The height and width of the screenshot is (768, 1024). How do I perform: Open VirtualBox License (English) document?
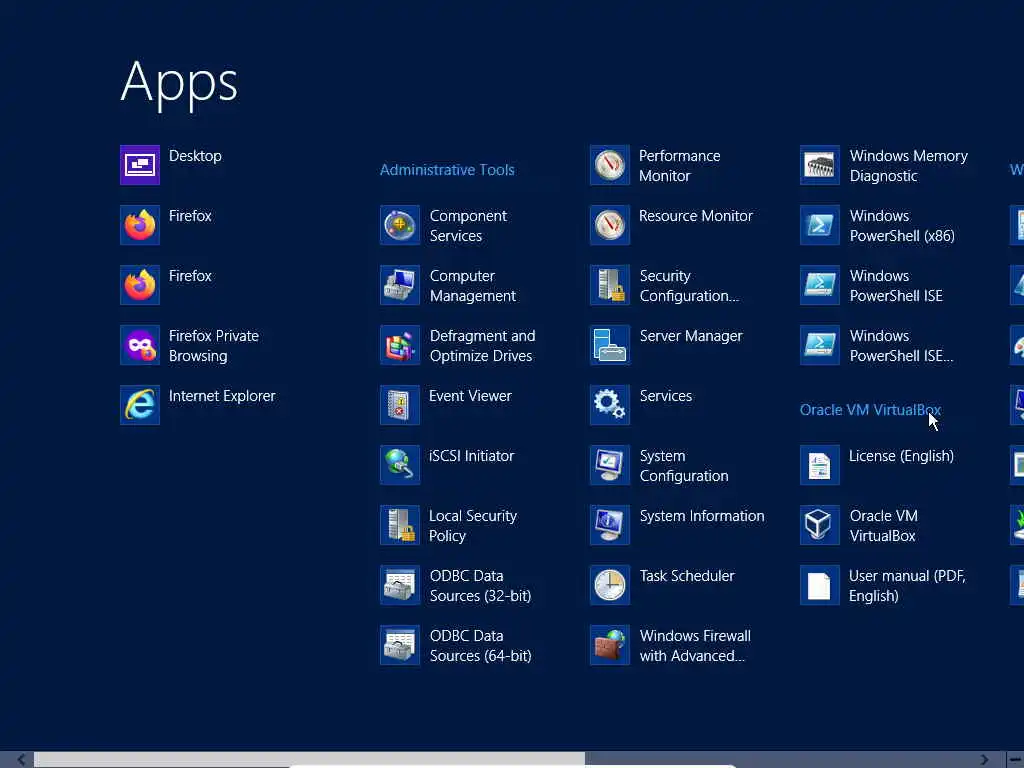tap(878, 465)
